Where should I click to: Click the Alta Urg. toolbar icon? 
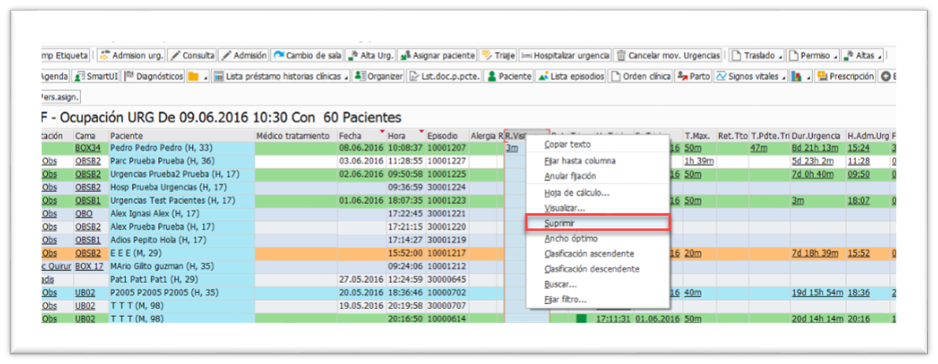370,56
